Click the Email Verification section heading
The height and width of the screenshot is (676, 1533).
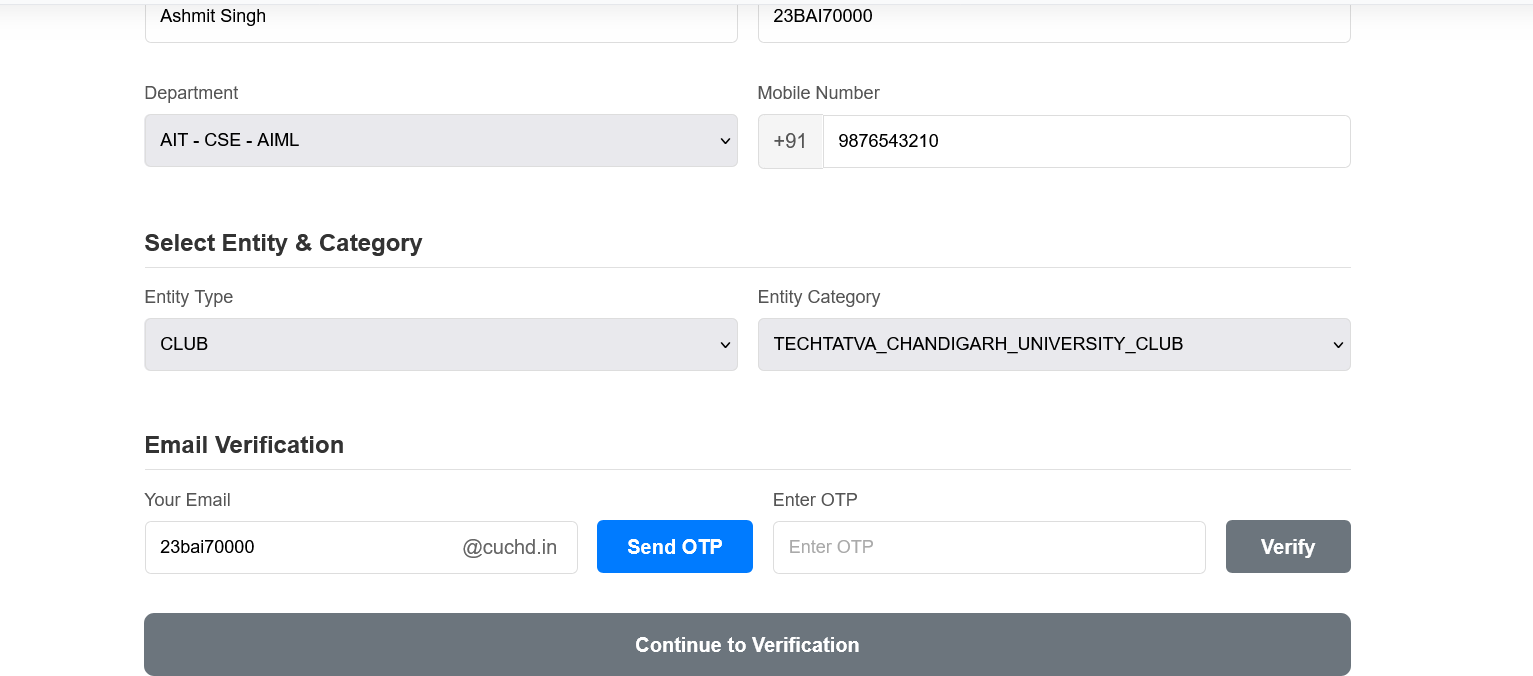(x=244, y=444)
